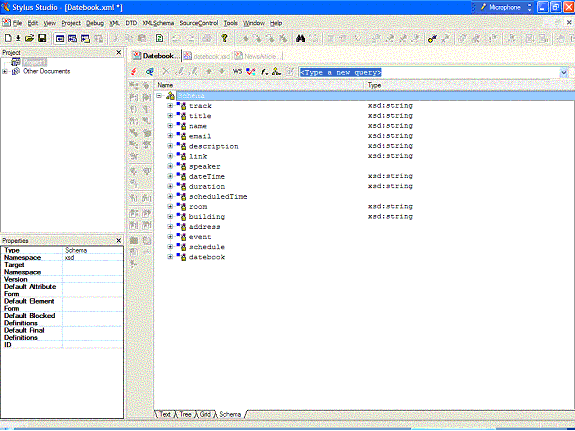Open the DTD menu

131,23
